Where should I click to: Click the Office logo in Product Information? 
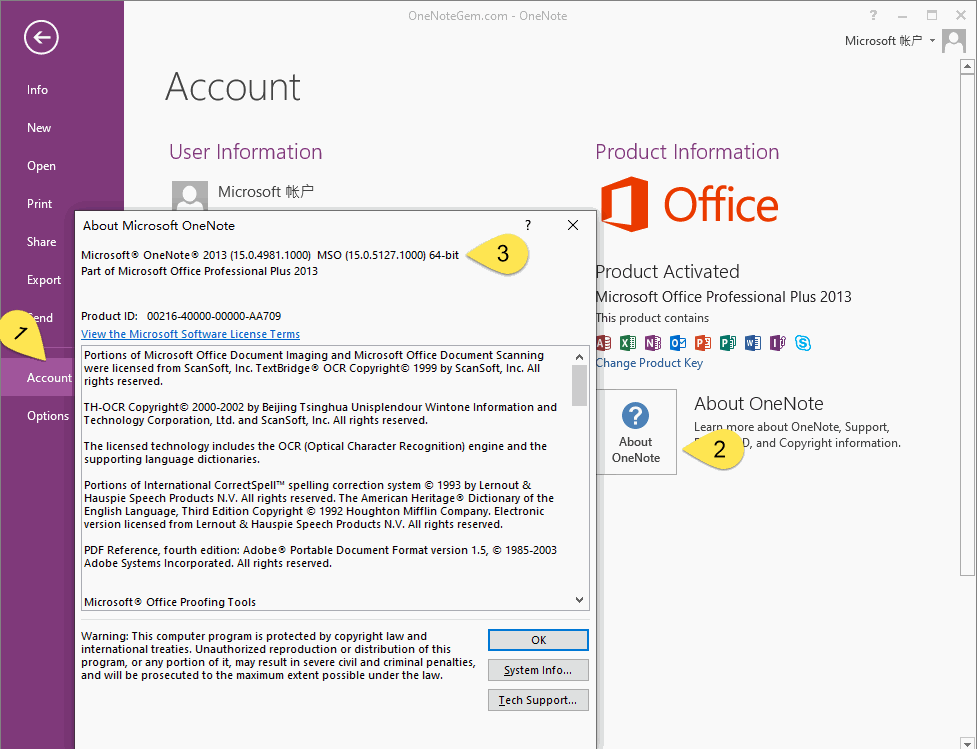pos(690,204)
